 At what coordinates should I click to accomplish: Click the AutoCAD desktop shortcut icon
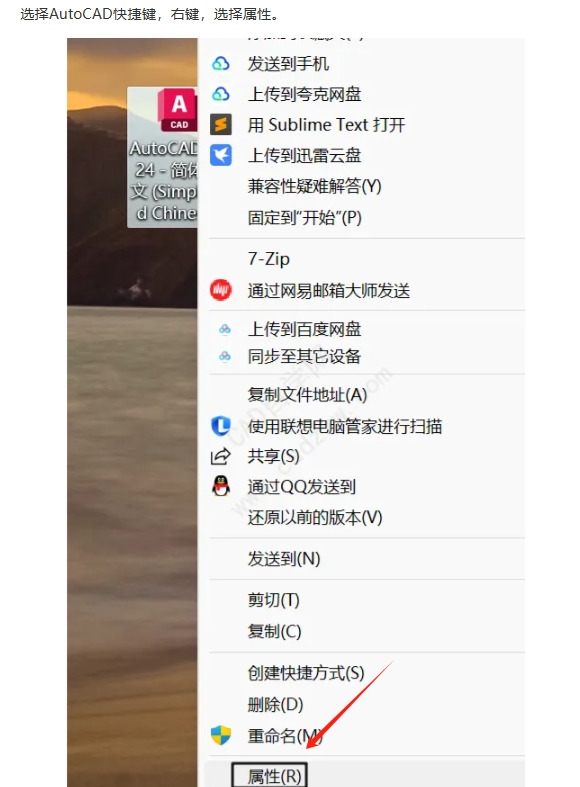178,109
